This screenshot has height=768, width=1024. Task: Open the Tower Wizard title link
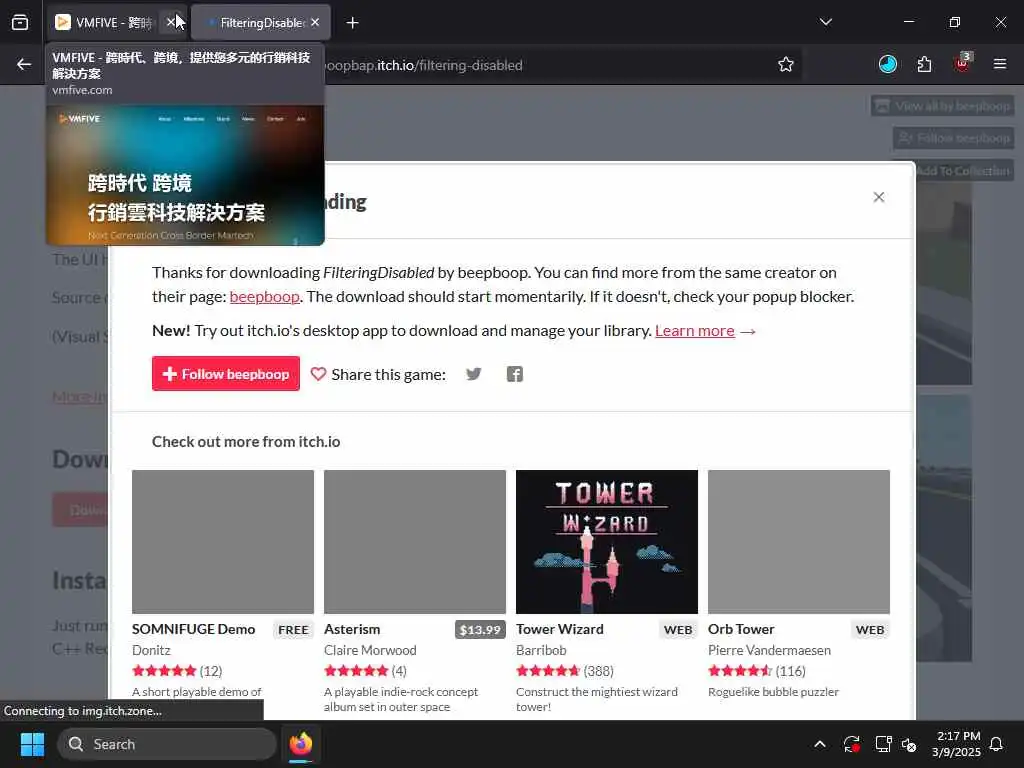pyautogui.click(x=560, y=630)
